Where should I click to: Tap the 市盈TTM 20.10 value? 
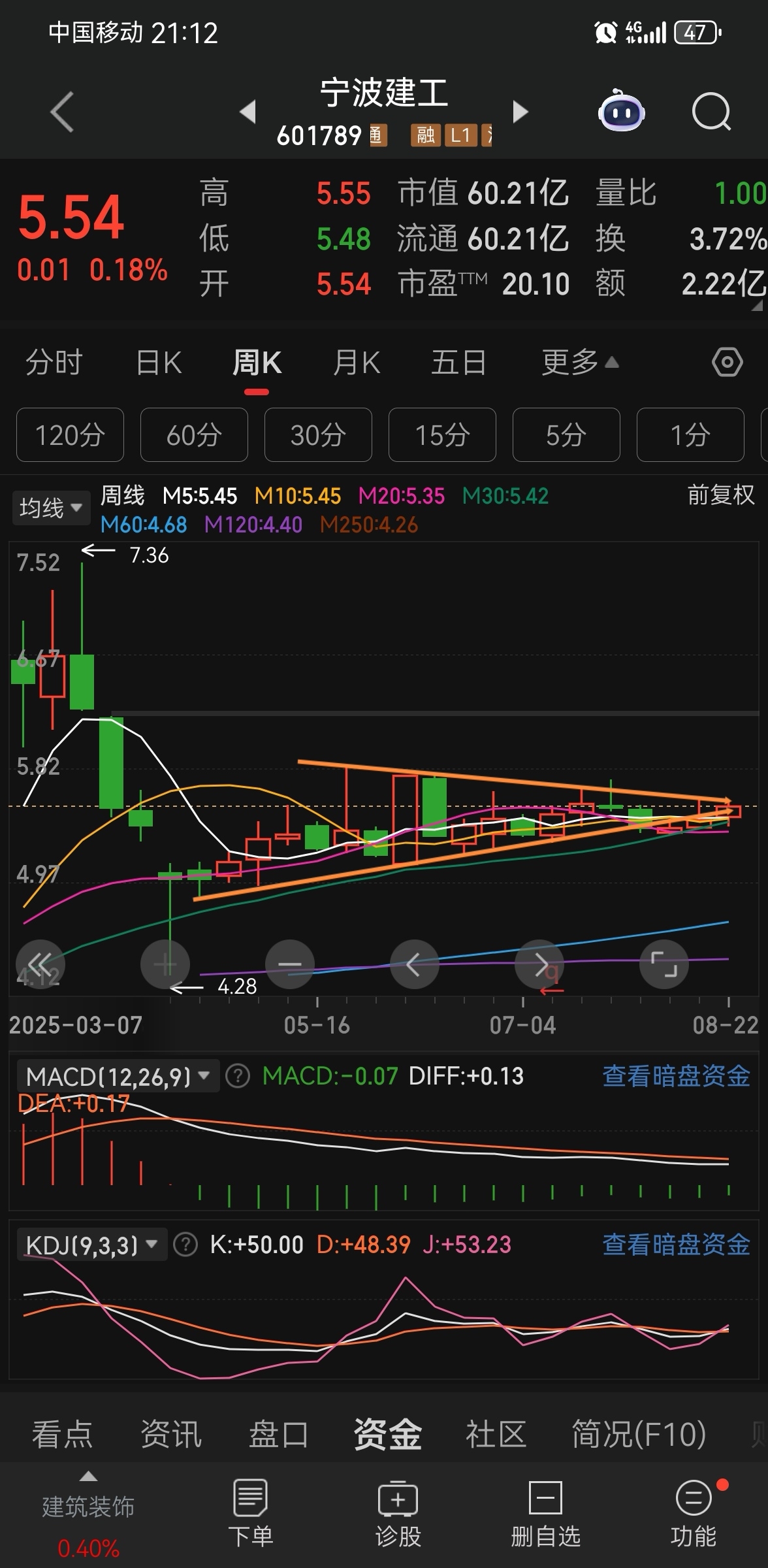(x=484, y=284)
